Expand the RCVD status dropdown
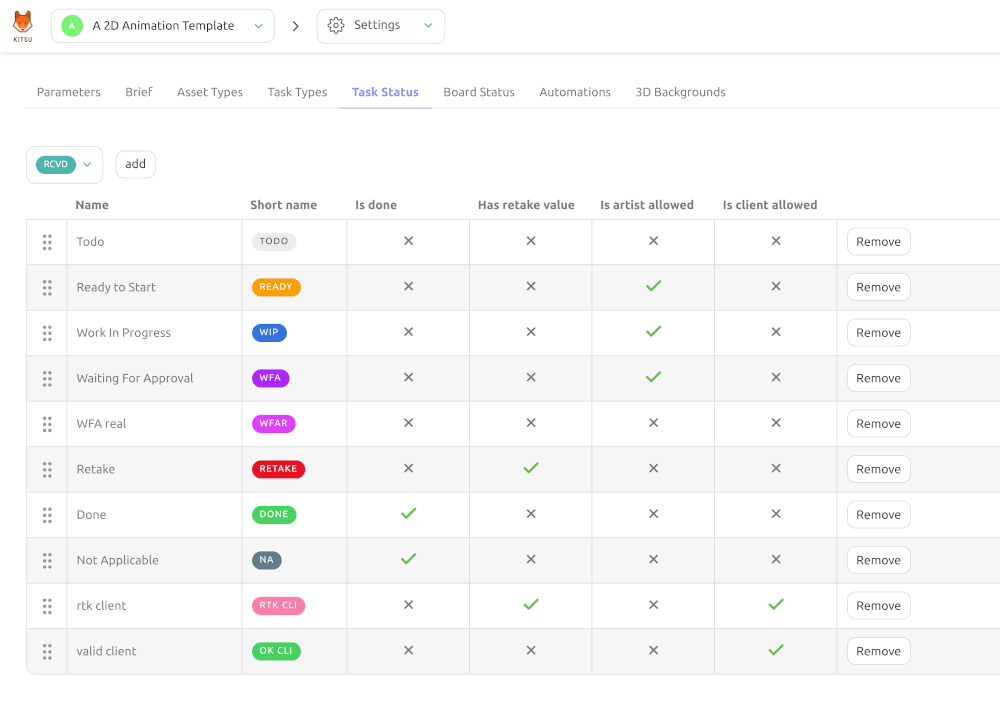 click(64, 164)
